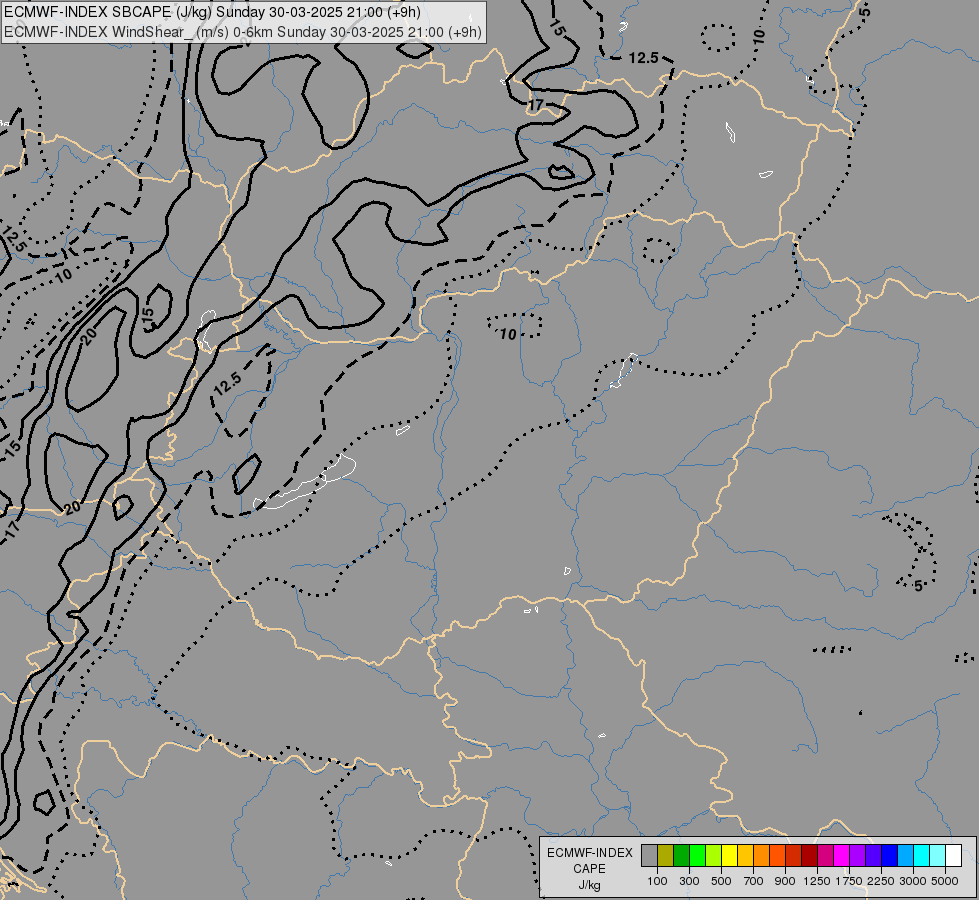Click the dark red legend swatch
Image resolution: width=979 pixels, height=900 pixels.
[809, 855]
